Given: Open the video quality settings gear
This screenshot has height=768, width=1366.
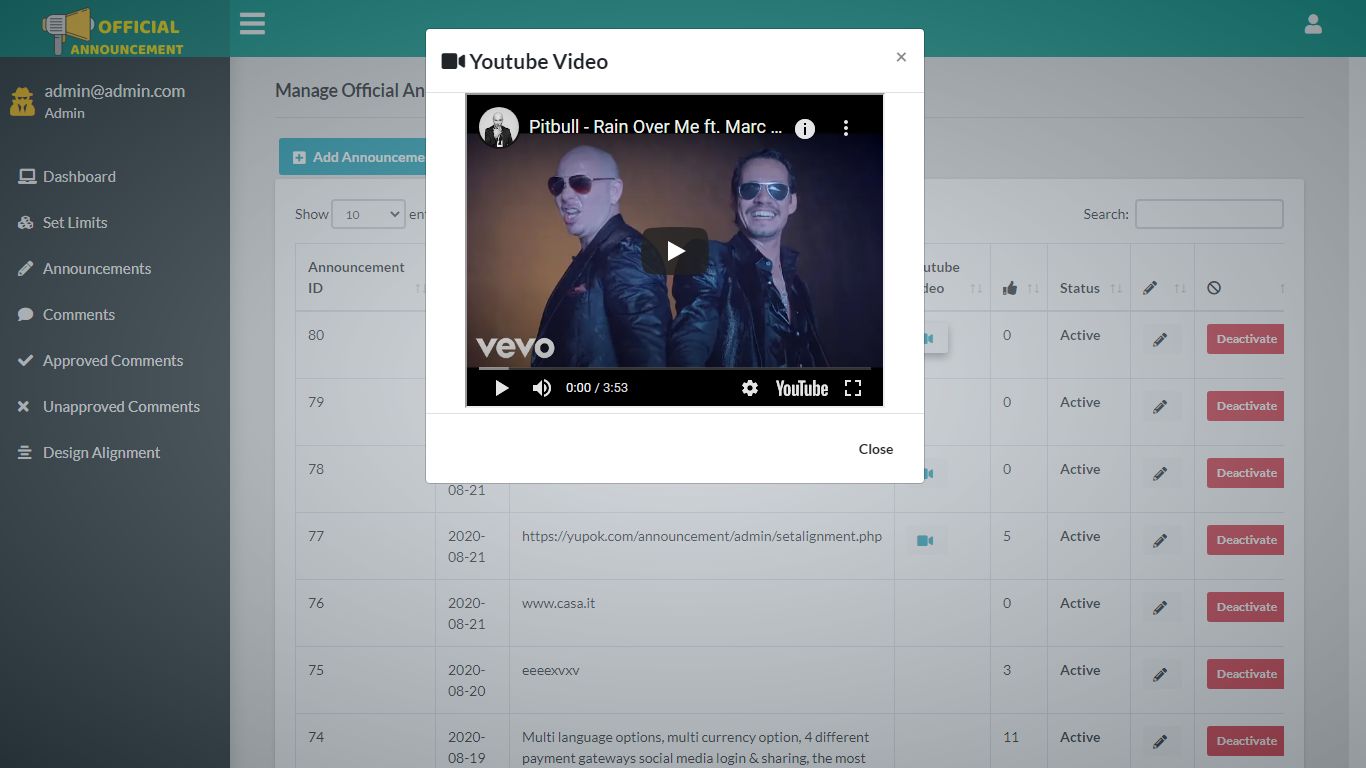Looking at the screenshot, I should [x=750, y=387].
